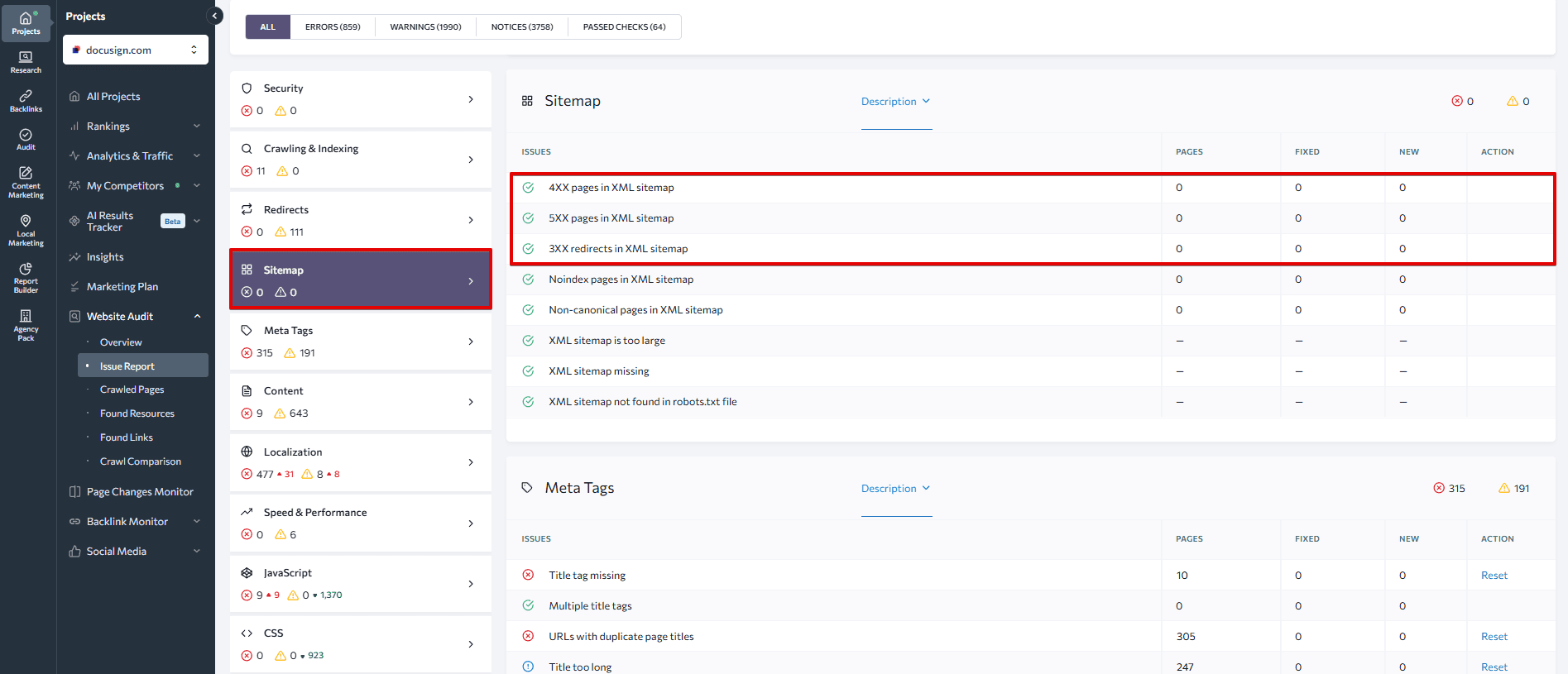
Task: Collapse the Website Audit section
Action: 197,317
